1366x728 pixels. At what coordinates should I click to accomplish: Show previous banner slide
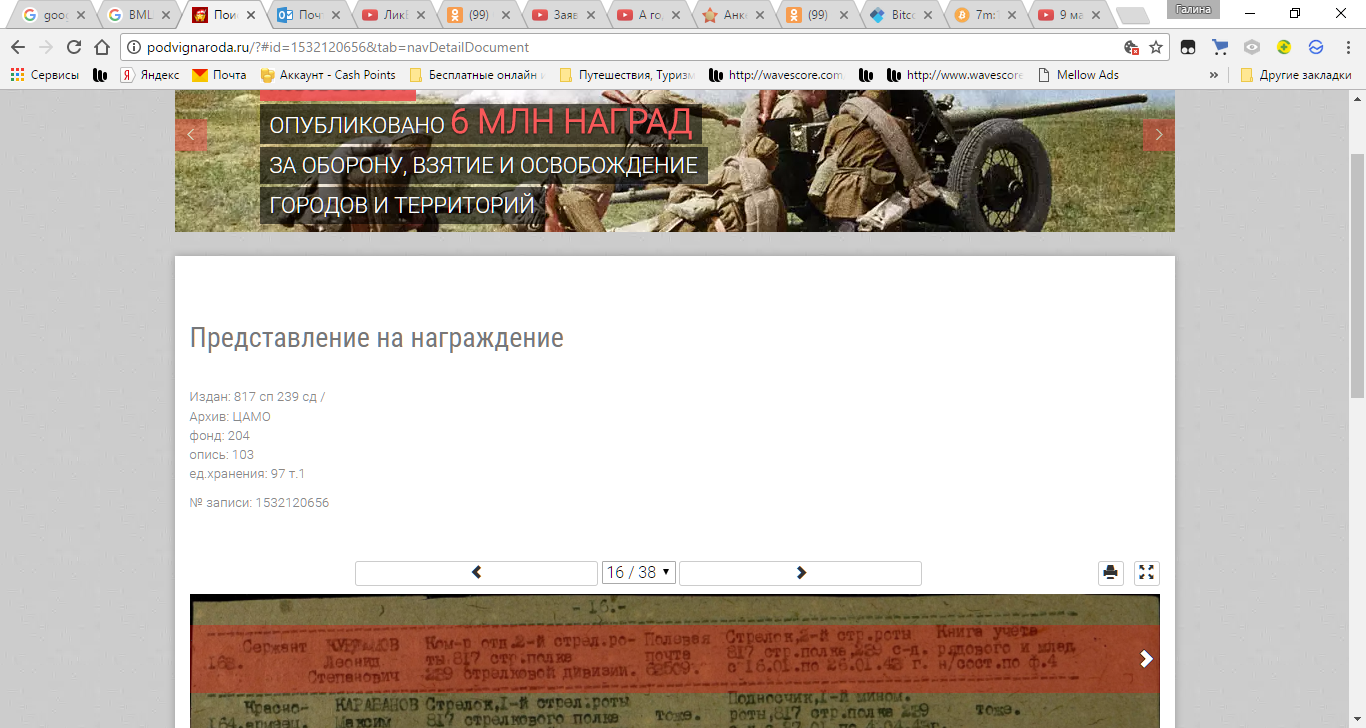click(x=191, y=135)
